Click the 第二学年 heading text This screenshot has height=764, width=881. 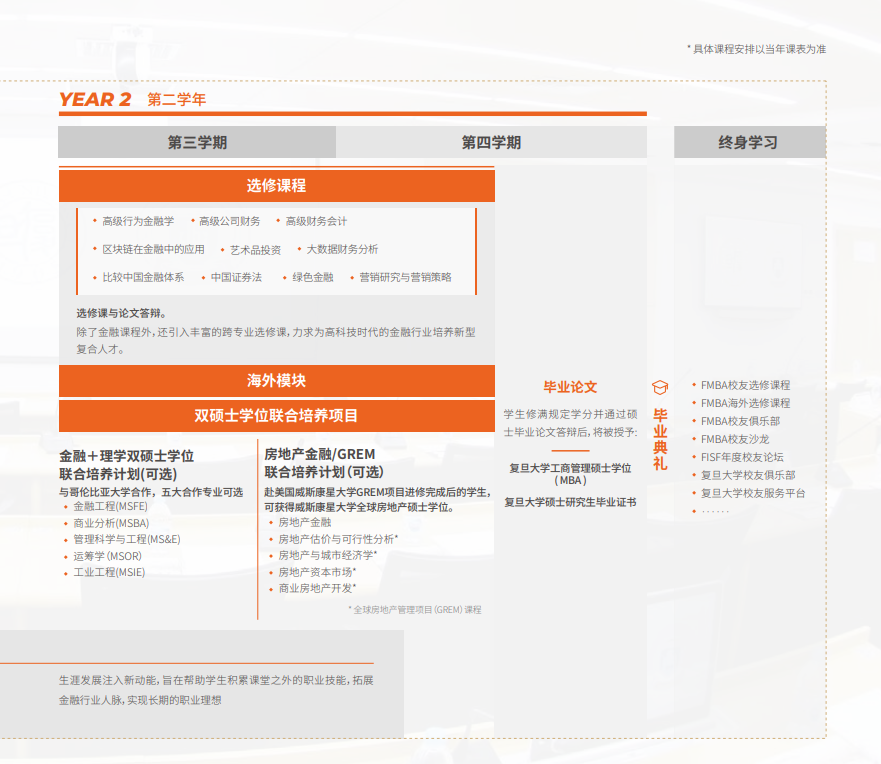pyautogui.click(x=176, y=99)
